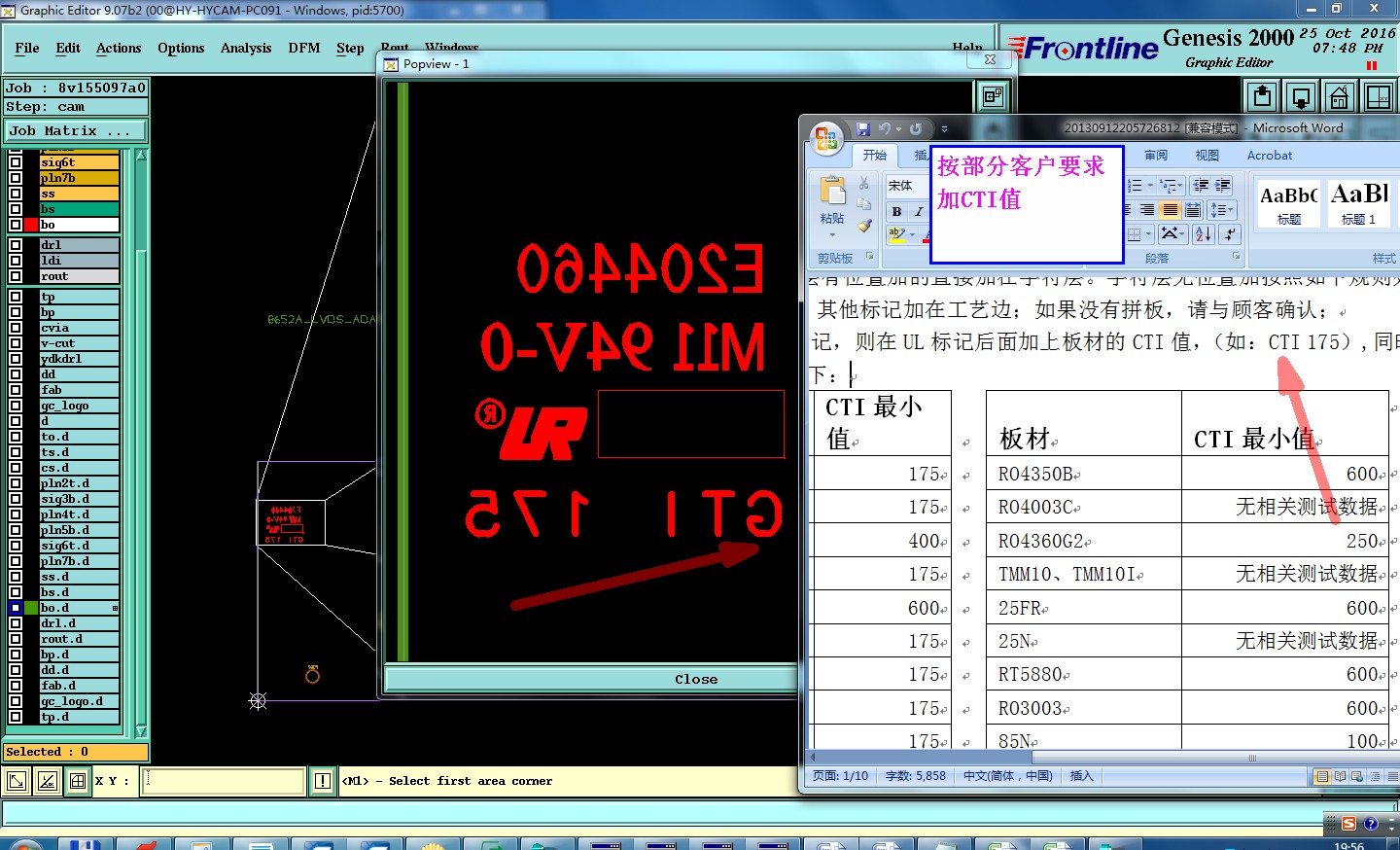
Task: Apply italic formatting in Word
Action: pos(918,211)
